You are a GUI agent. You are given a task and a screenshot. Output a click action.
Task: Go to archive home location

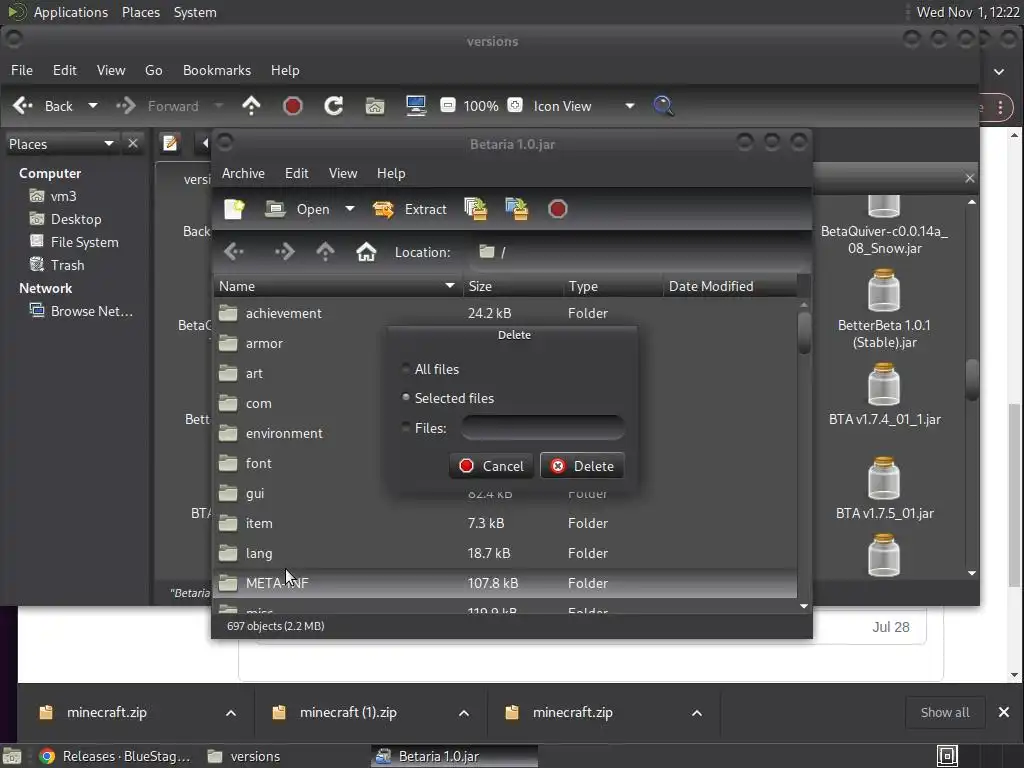(366, 252)
